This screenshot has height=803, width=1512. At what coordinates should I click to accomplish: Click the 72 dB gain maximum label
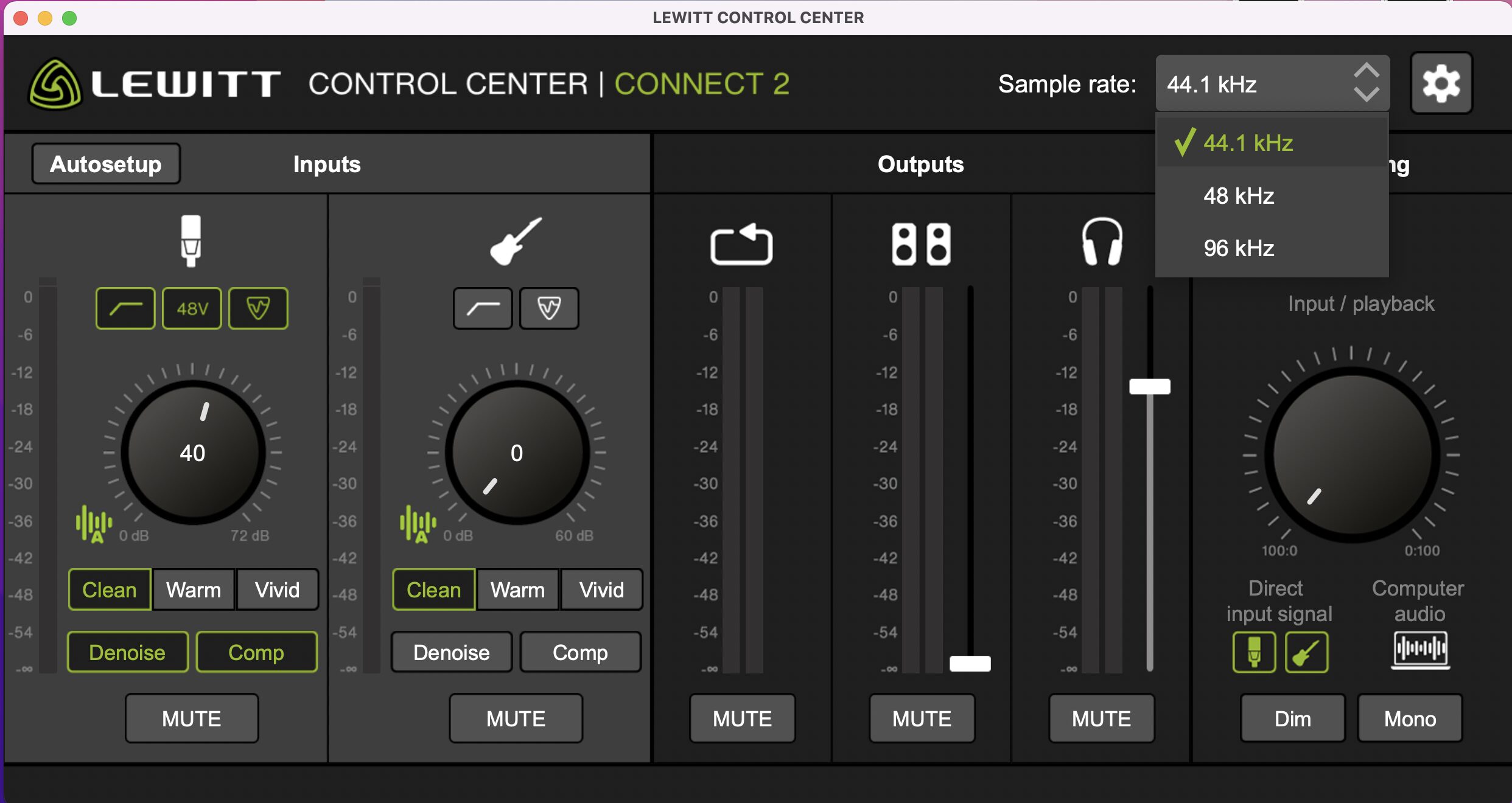pyautogui.click(x=250, y=535)
